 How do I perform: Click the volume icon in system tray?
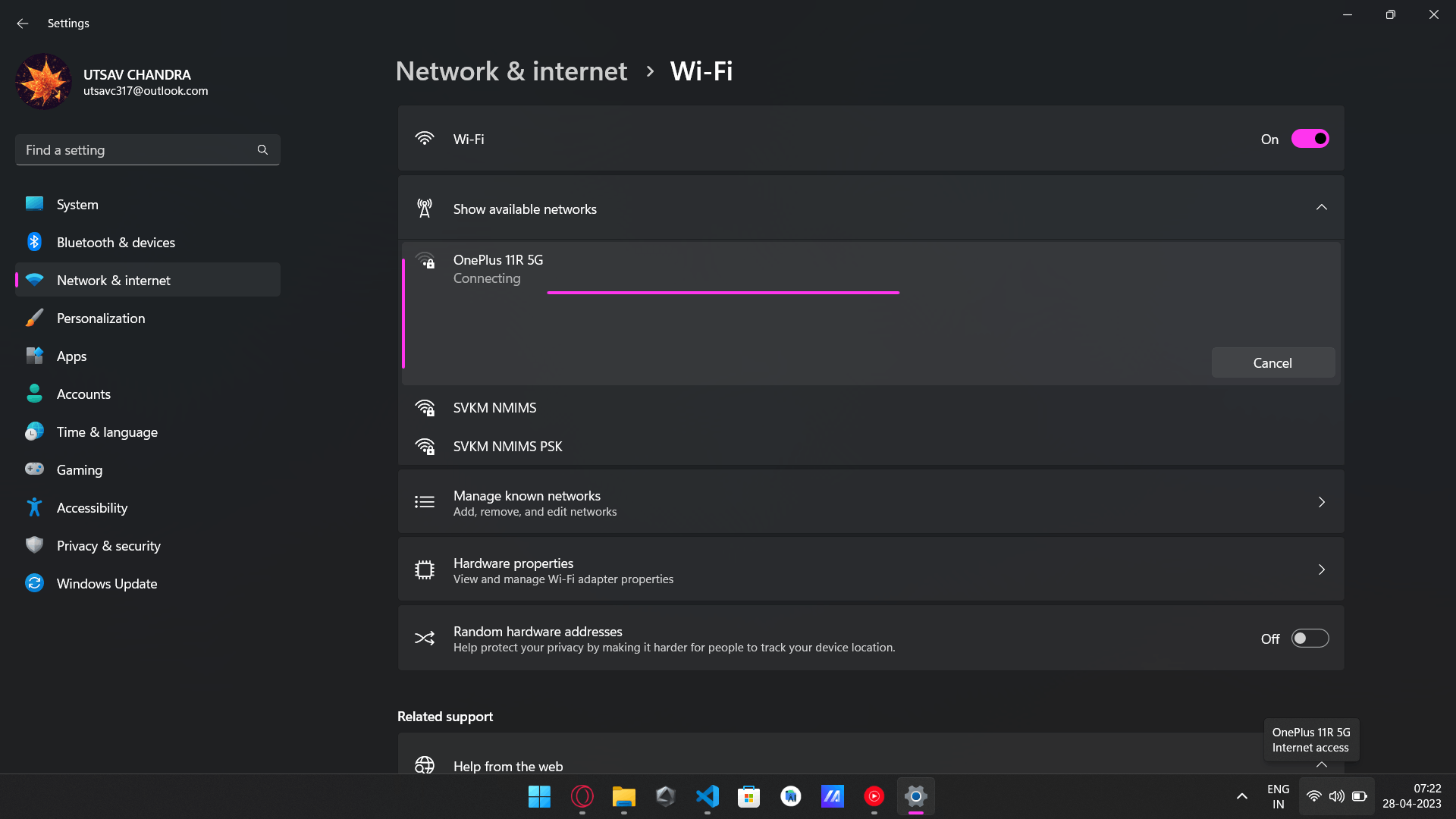pyautogui.click(x=1336, y=796)
